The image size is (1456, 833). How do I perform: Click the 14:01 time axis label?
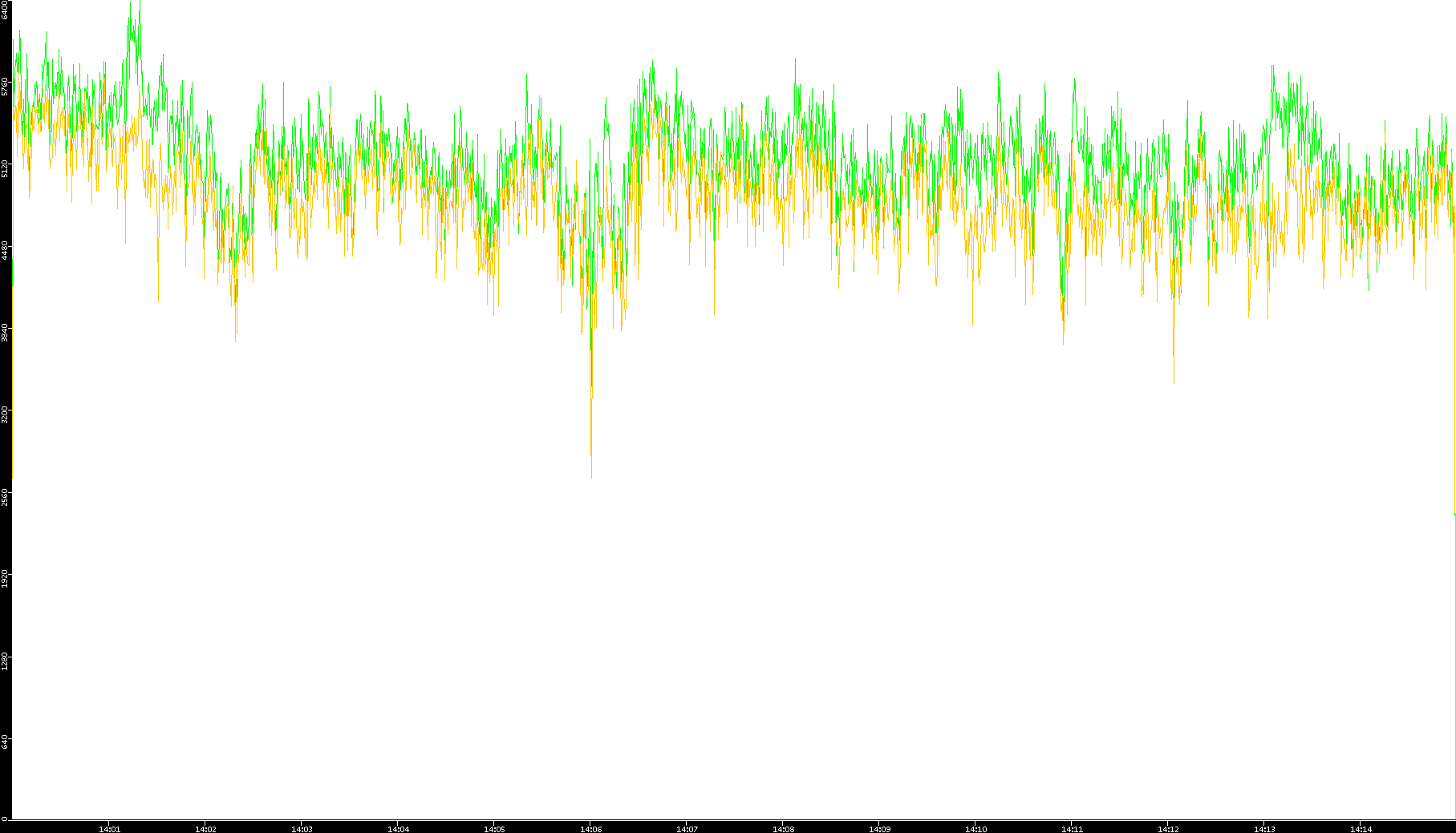click(x=109, y=828)
